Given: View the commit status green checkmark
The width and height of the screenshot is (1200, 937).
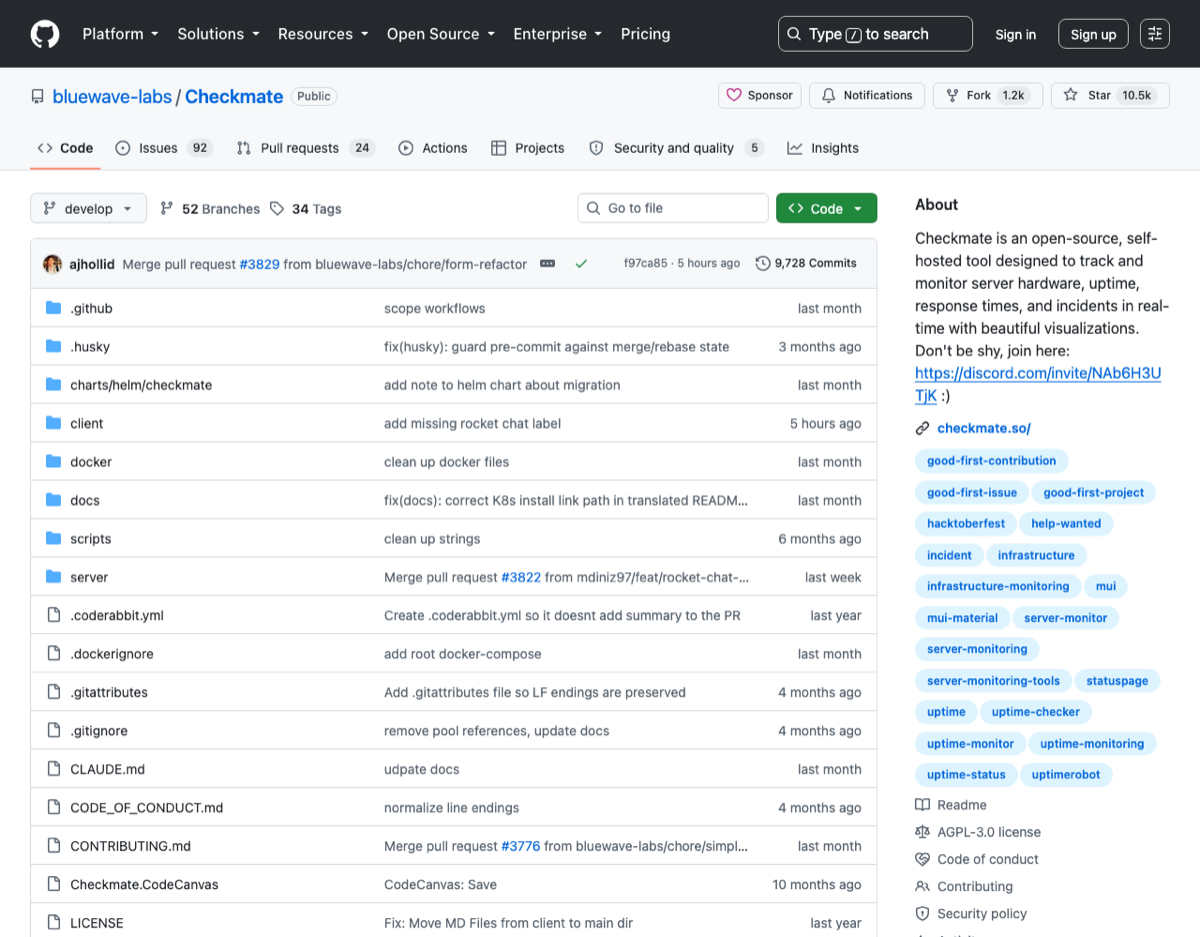Looking at the screenshot, I should [581, 264].
